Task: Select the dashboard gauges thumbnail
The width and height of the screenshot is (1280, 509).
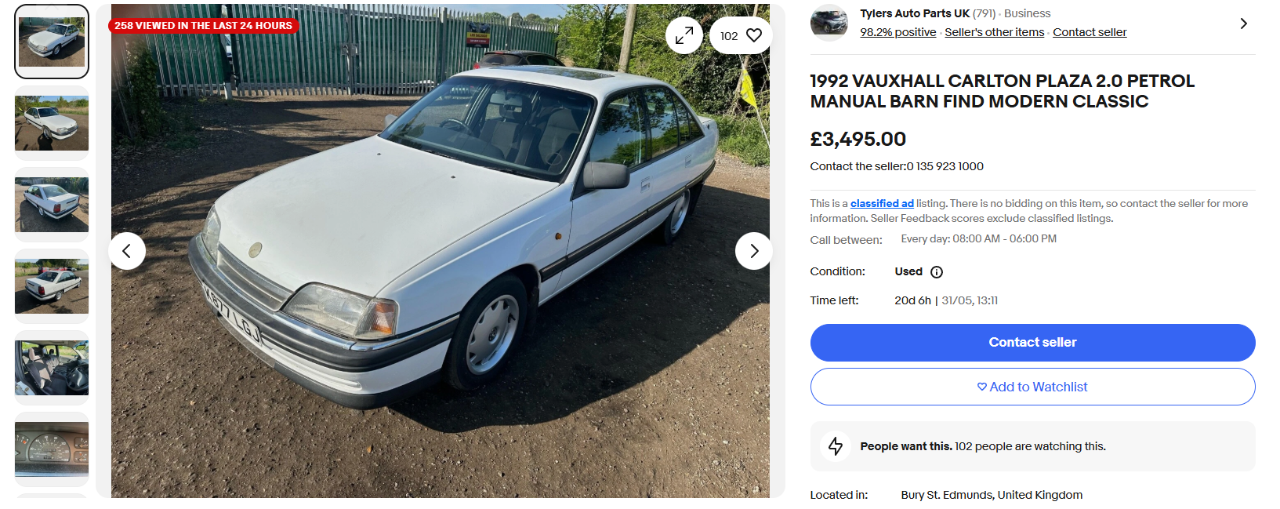Action: (x=52, y=449)
